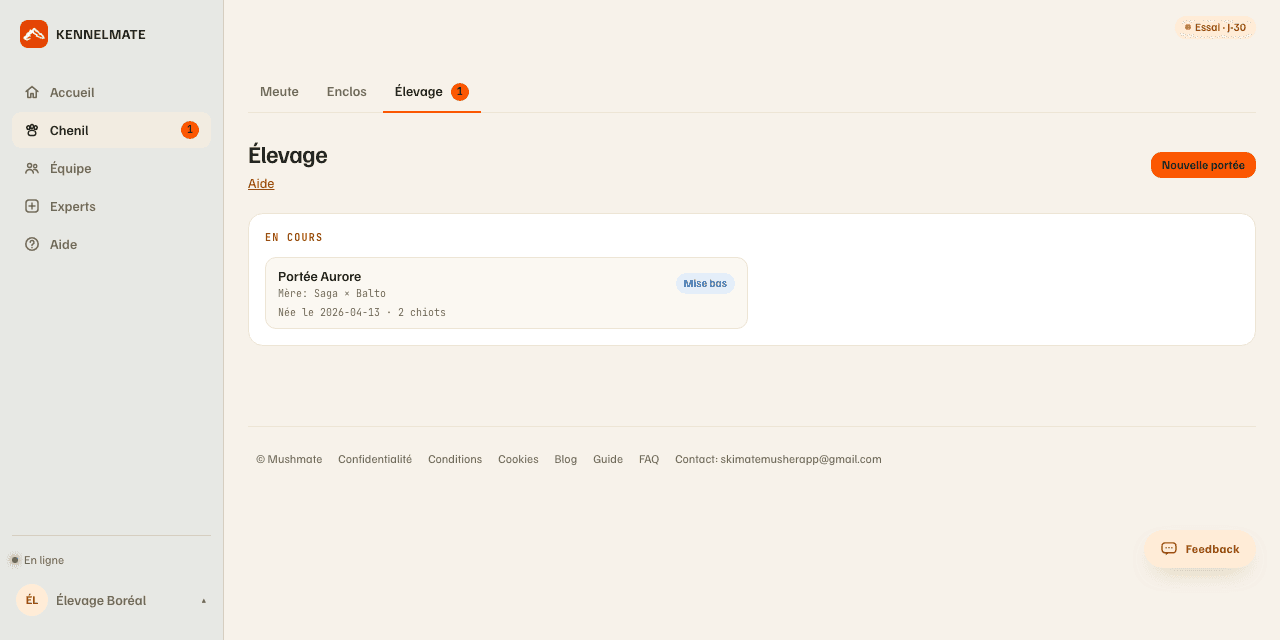The width and height of the screenshot is (1280, 640).
Task: Select the Élevage tab
Action: 432,92
